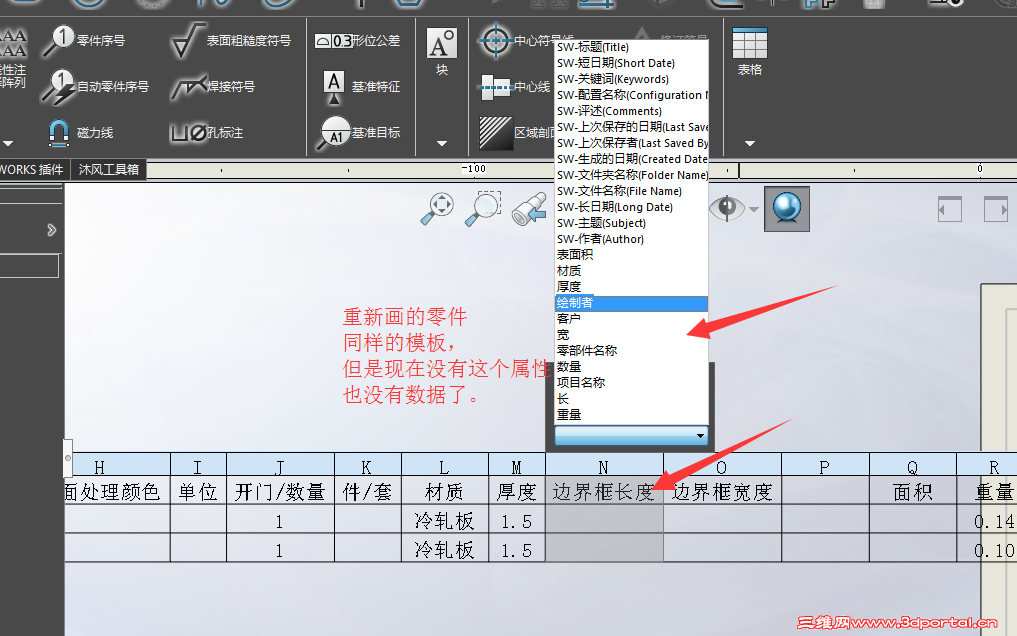Click column header L of the table

[x=444, y=466]
